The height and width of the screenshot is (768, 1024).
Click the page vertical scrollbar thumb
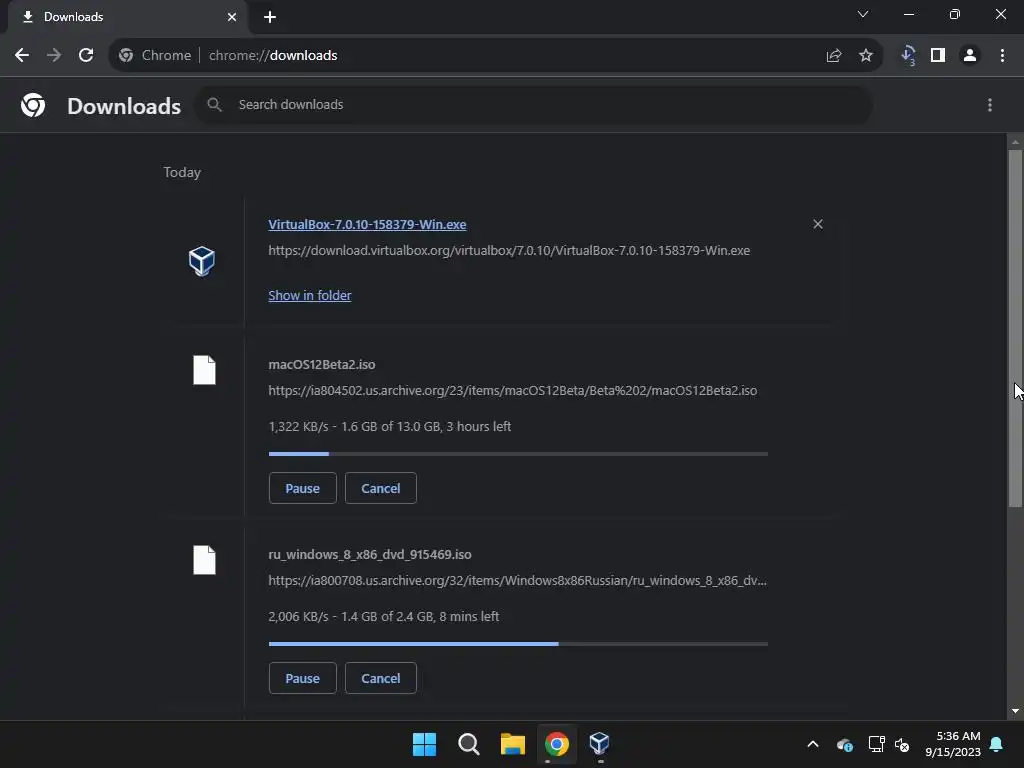click(x=1015, y=328)
